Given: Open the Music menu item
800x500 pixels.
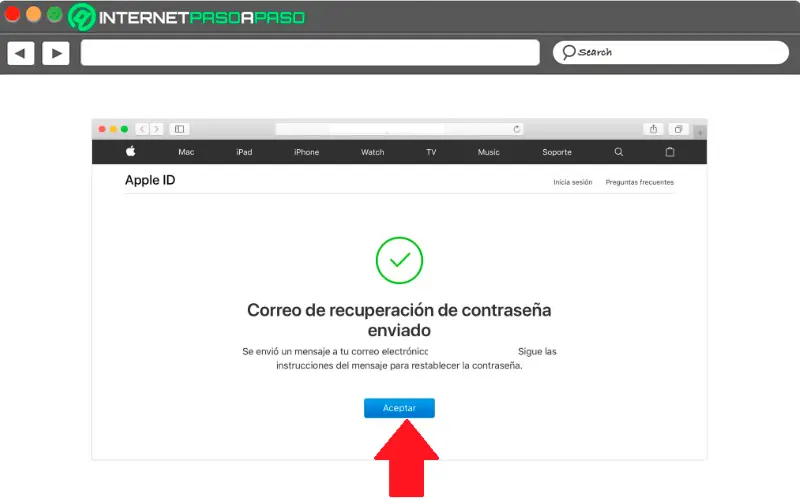Looking at the screenshot, I should 488,152.
